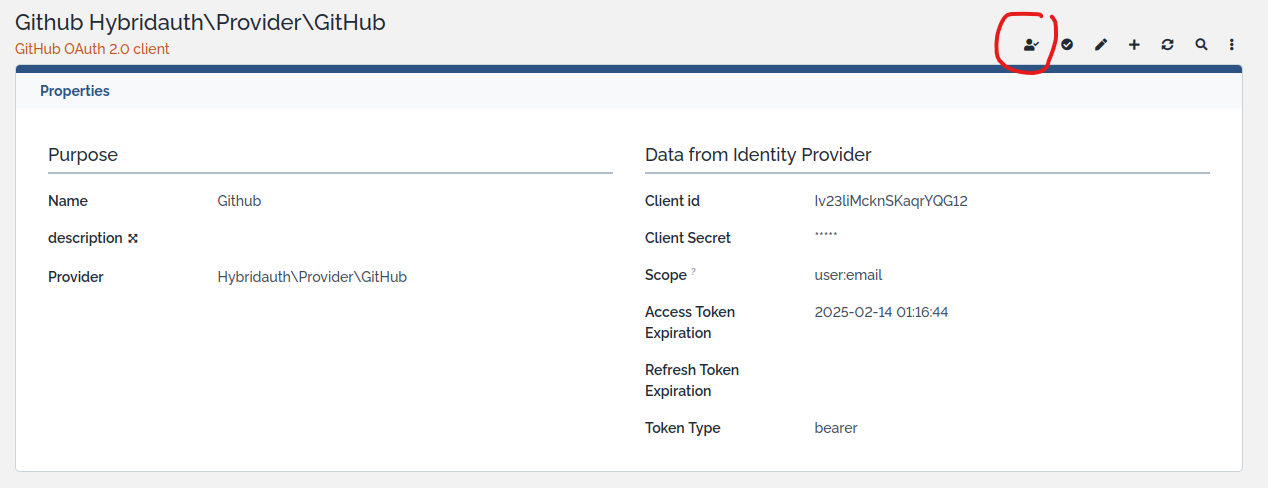Viewport: 1268px width, 488px height.
Task: Click the Data from Identity Provider heading
Action: pos(758,155)
